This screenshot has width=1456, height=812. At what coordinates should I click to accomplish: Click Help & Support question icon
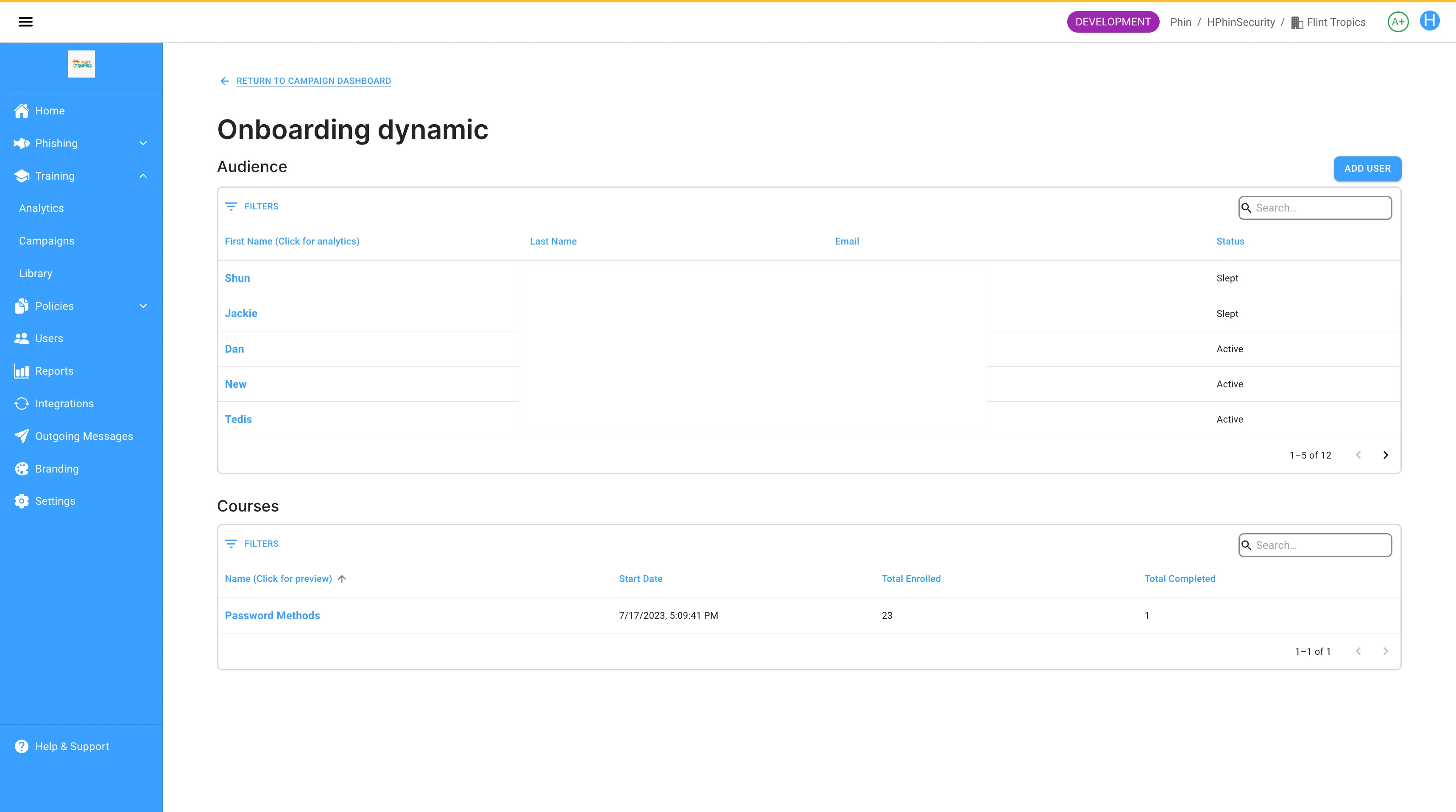[22, 746]
